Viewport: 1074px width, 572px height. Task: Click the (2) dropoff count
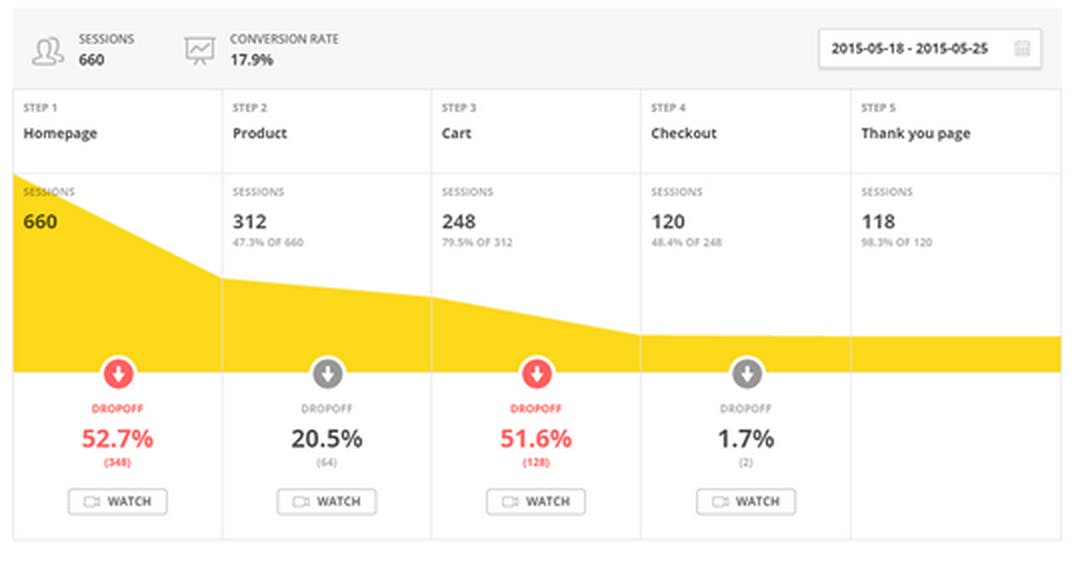pyautogui.click(x=746, y=462)
